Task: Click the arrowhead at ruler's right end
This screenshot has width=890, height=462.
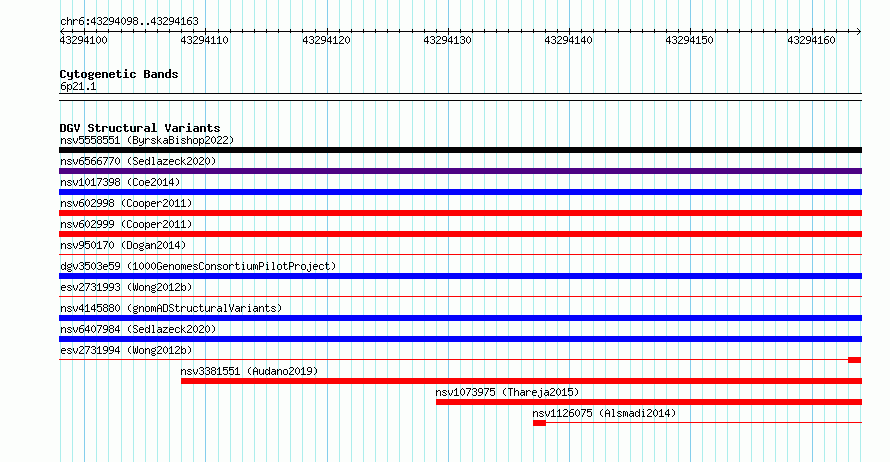Action: [x=859, y=32]
